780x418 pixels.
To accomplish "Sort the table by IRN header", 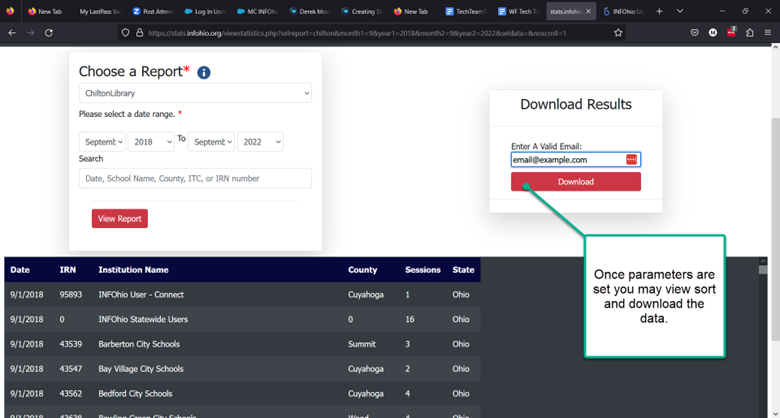I will point(67,270).
